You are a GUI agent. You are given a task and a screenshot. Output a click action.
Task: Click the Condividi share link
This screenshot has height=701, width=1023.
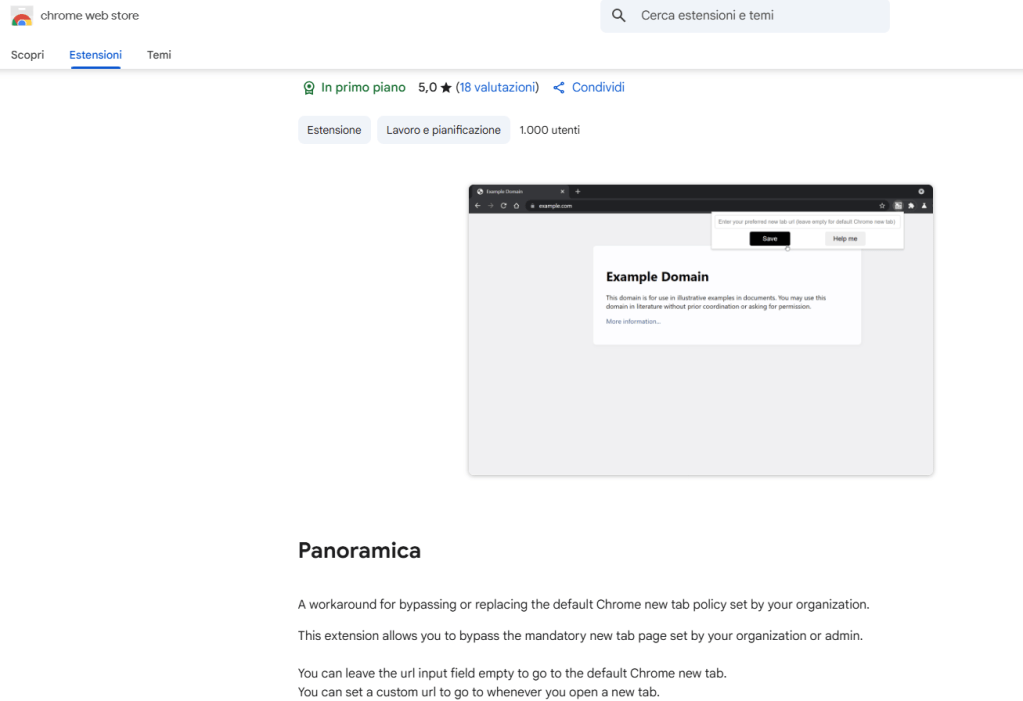point(598,88)
